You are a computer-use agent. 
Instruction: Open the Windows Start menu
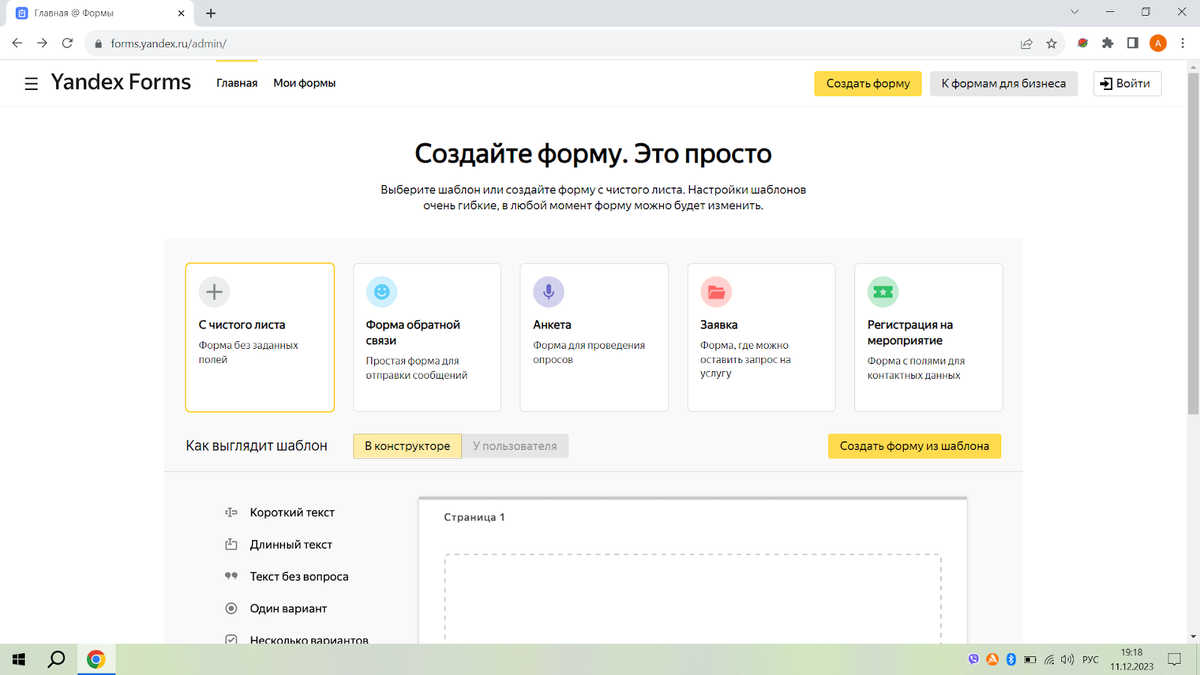[19, 659]
